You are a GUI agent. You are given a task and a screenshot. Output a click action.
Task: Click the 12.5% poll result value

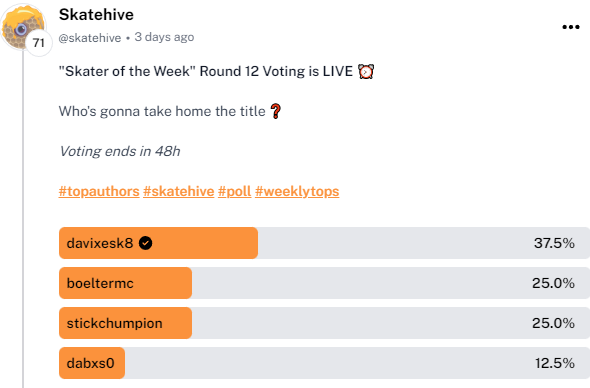(x=555, y=363)
